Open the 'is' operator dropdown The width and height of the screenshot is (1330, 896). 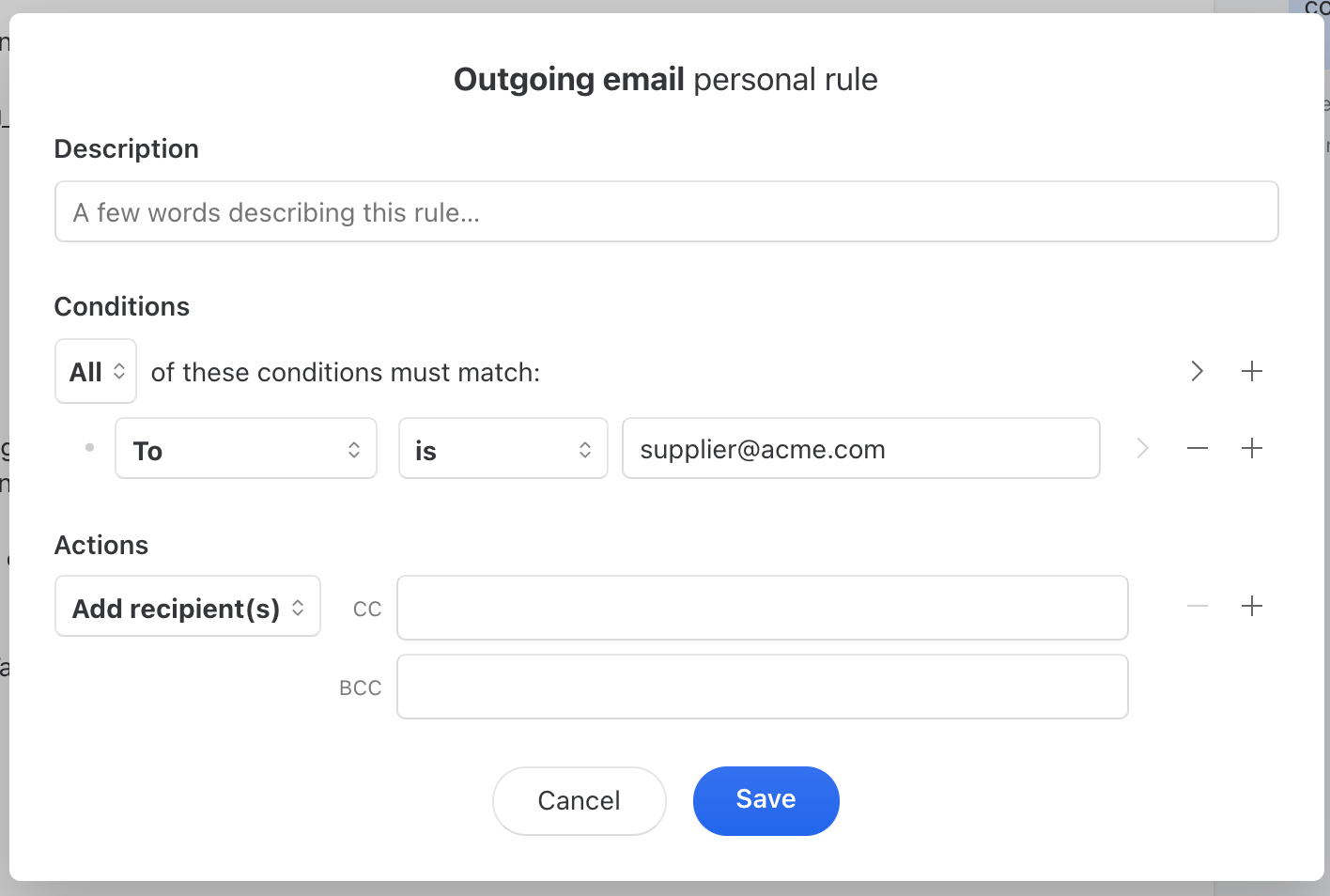(503, 449)
